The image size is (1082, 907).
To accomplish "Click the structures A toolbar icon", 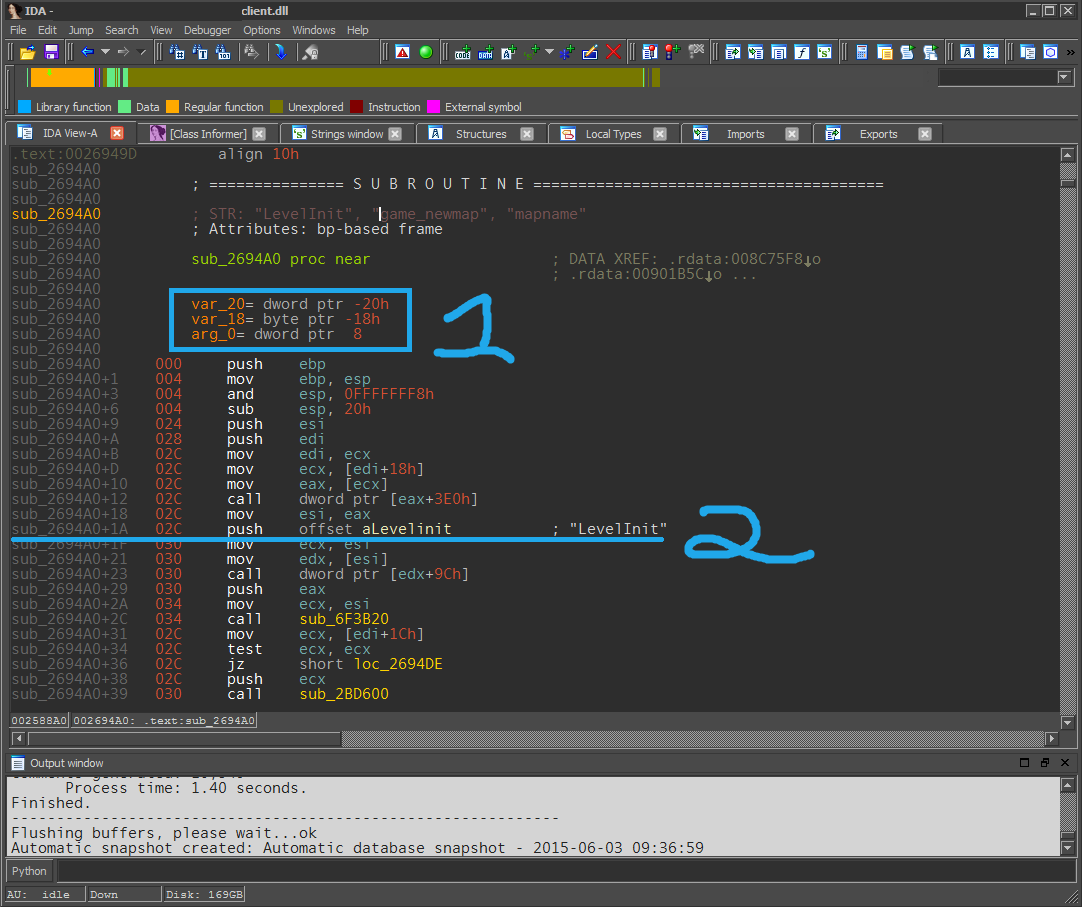I will point(967,52).
